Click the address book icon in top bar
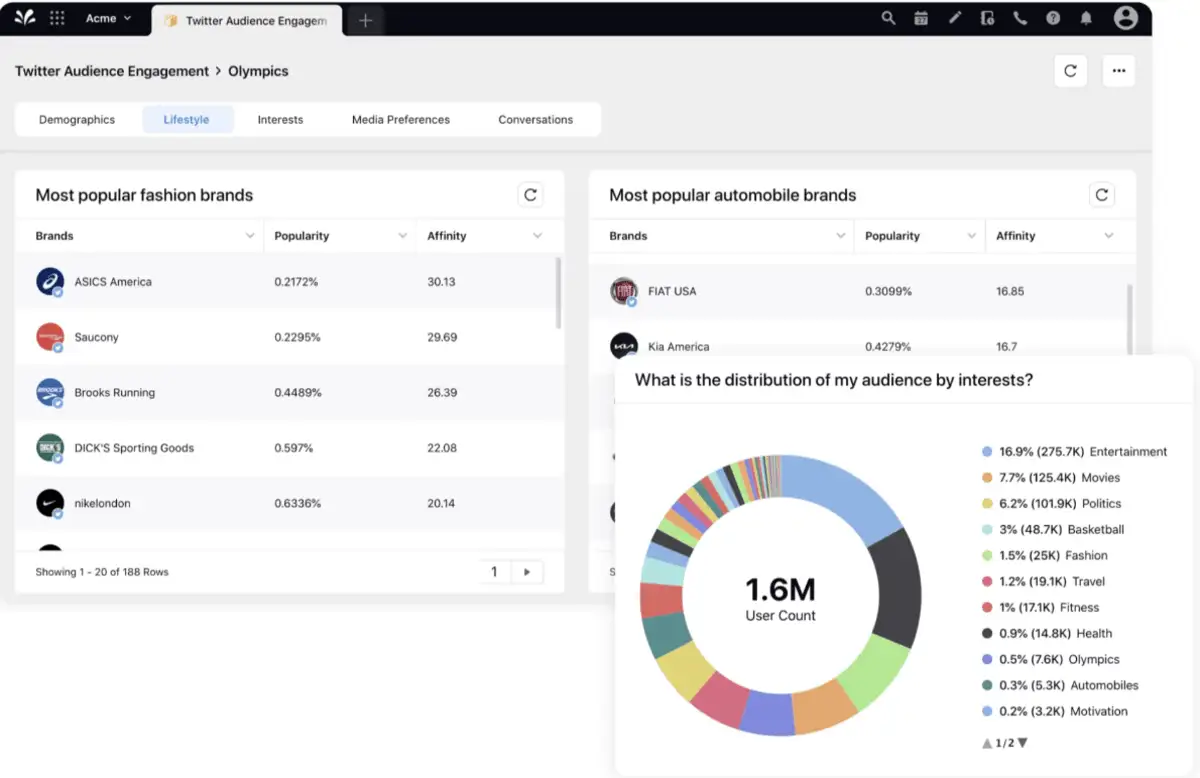This screenshot has width=1200, height=778. [987, 17]
